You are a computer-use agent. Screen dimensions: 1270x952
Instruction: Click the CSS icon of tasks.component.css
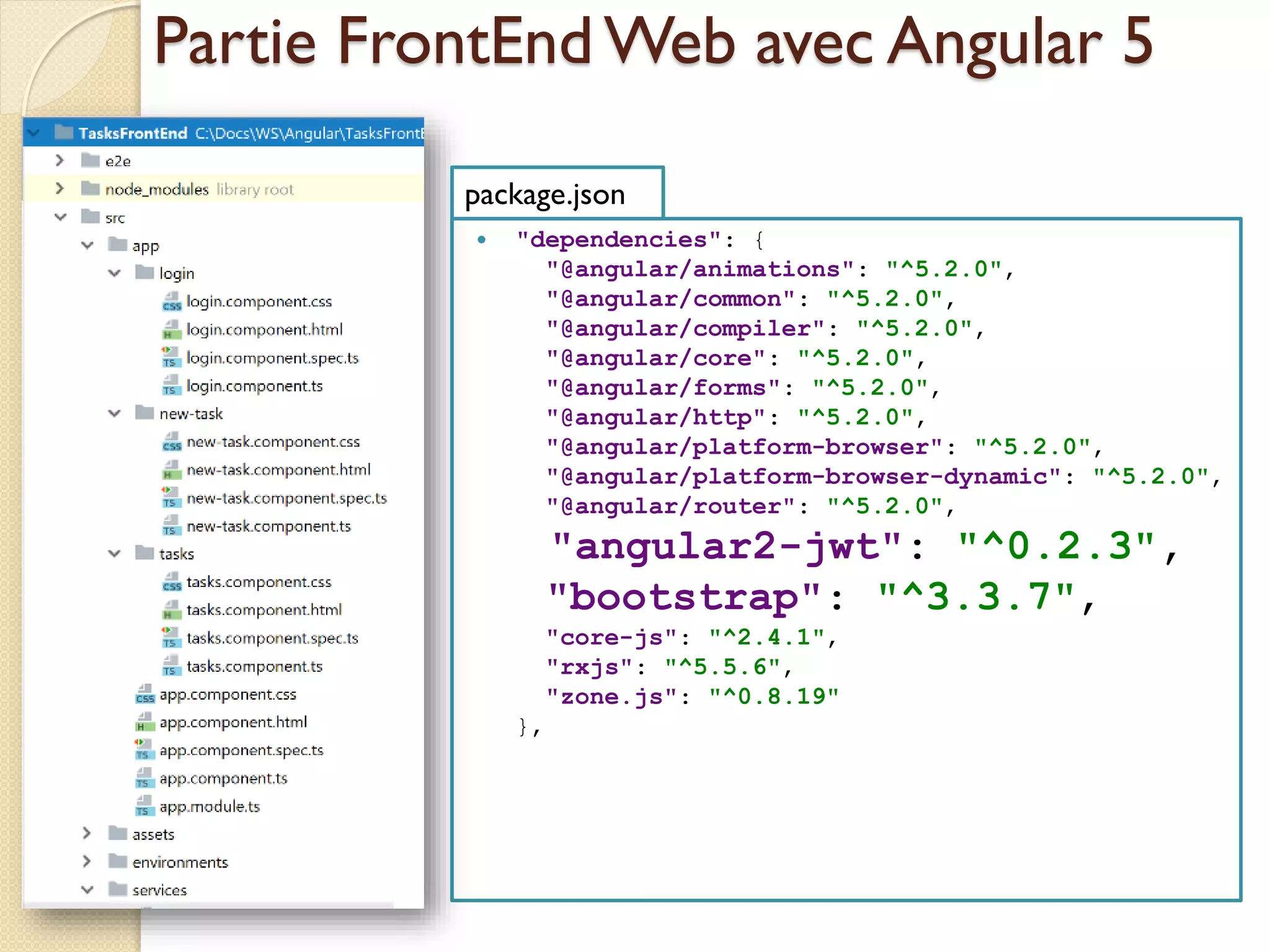click(x=172, y=582)
